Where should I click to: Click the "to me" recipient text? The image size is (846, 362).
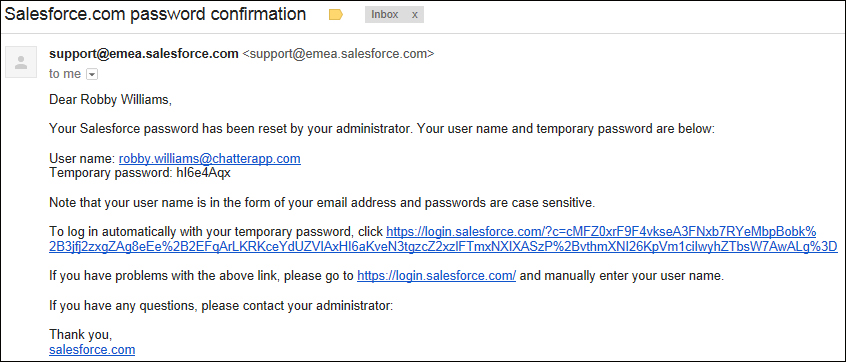pyautogui.click(x=65, y=74)
